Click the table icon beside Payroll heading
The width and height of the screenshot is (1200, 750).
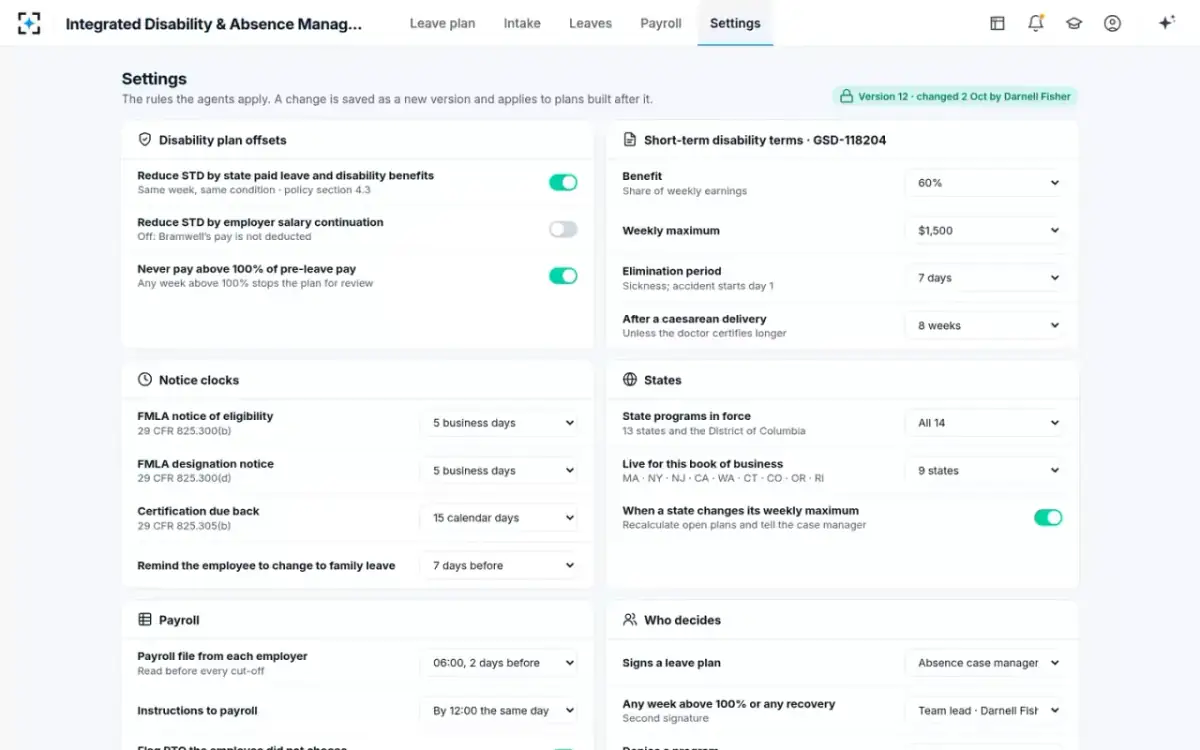click(x=145, y=620)
